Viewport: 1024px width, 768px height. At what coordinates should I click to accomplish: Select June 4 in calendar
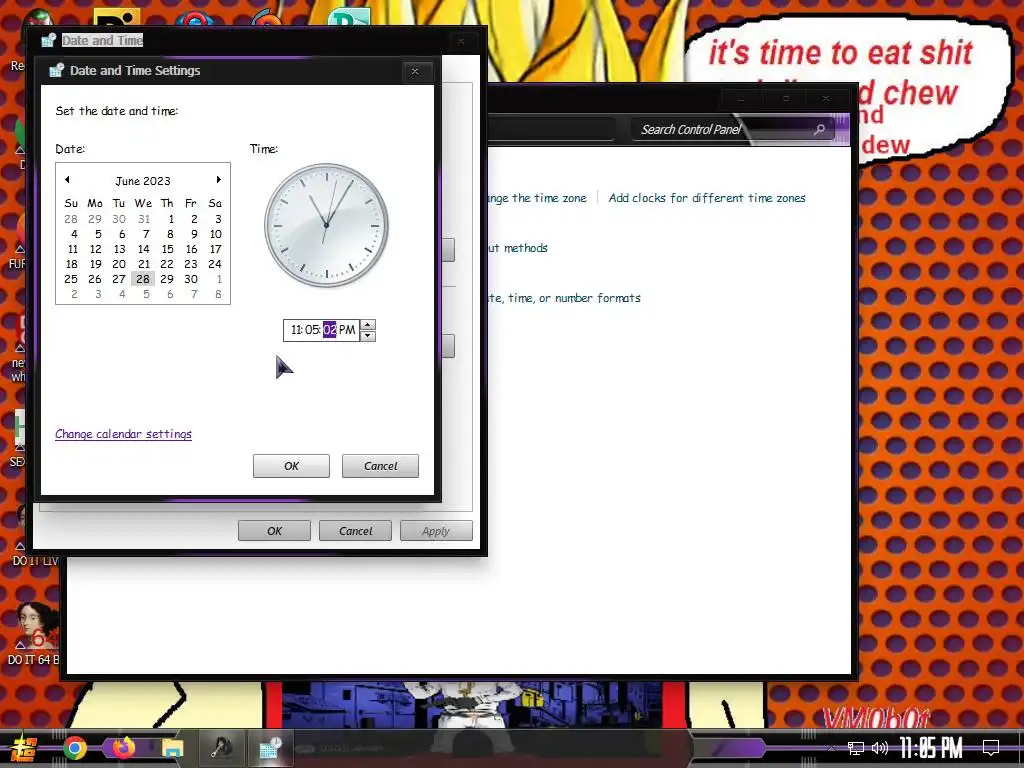tap(74, 234)
